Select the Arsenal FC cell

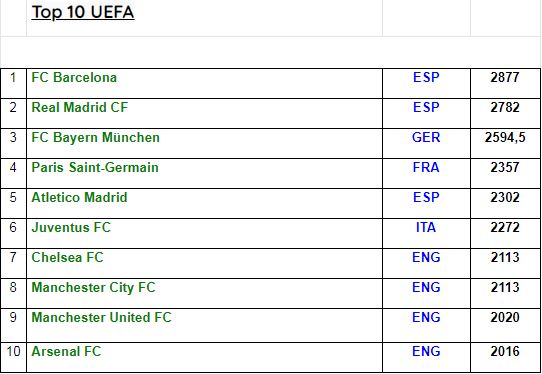point(204,357)
